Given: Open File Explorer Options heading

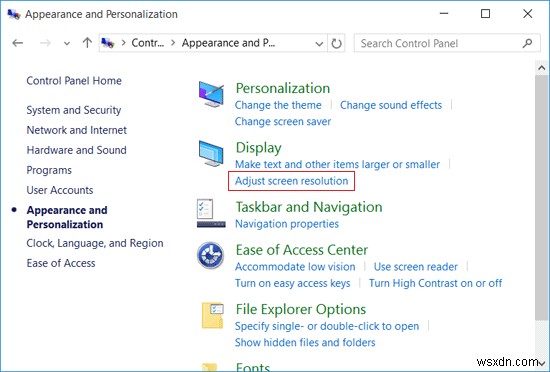Looking at the screenshot, I should (301, 310).
